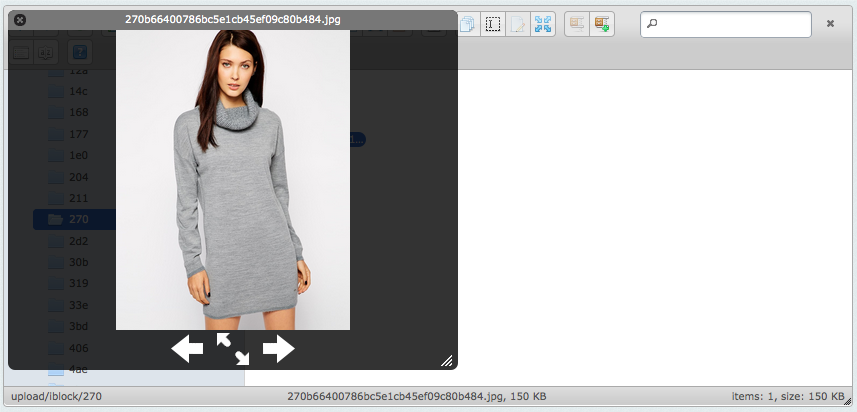Click in the search input field
This screenshot has height=412, width=857.
(730, 25)
